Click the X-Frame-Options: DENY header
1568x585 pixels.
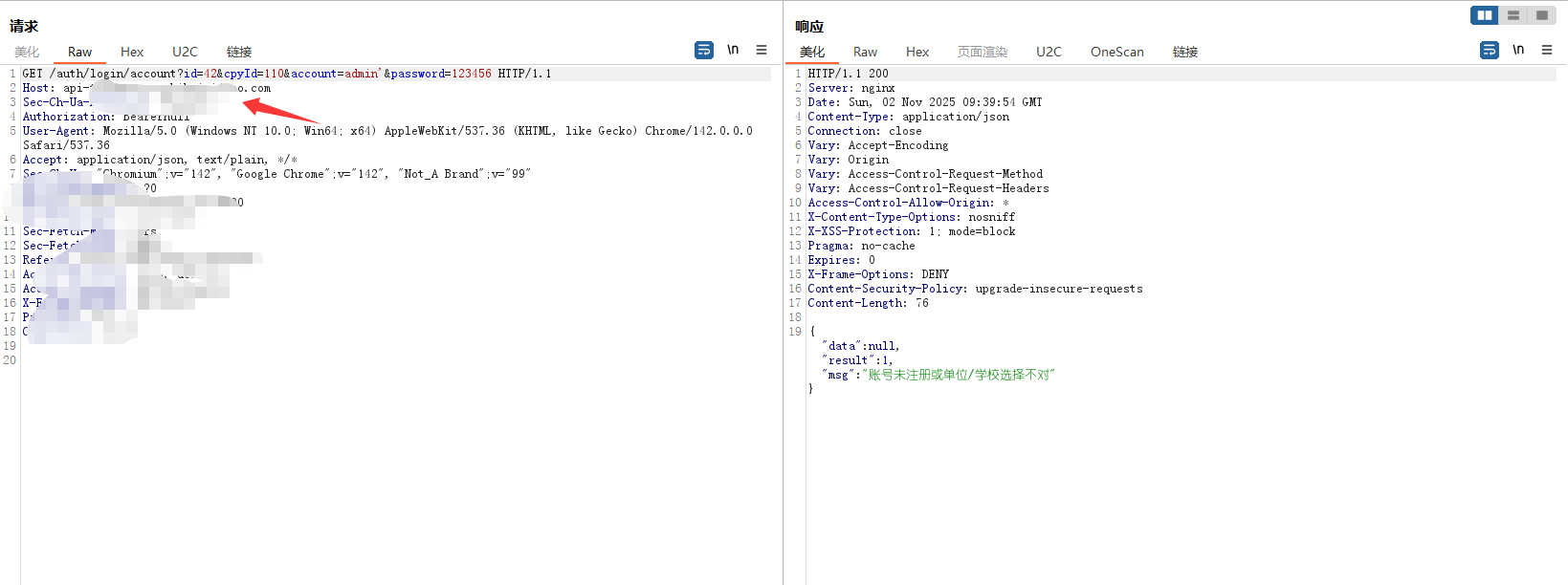878,274
